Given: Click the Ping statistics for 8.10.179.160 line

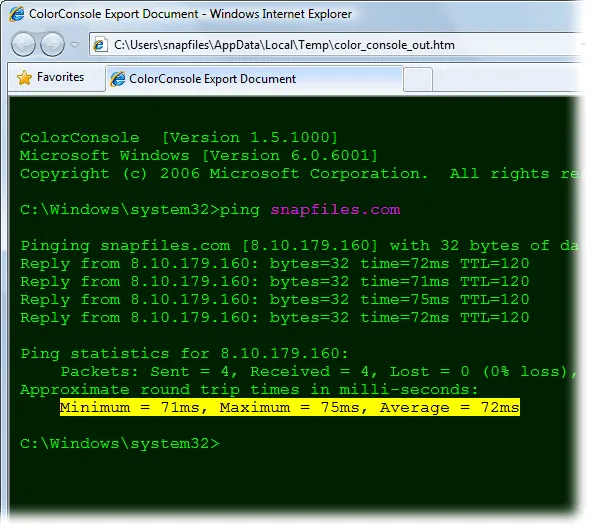Looking at the screenshot, I should tap(184, 353).
